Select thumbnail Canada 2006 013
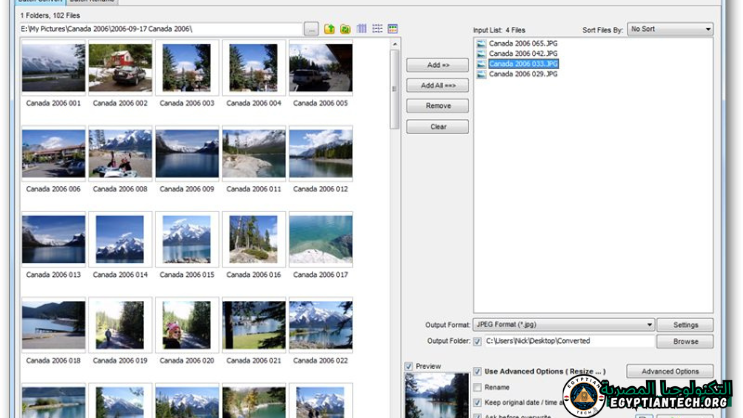The height and width of the screenshot is (418, 743). coord(54,239)
